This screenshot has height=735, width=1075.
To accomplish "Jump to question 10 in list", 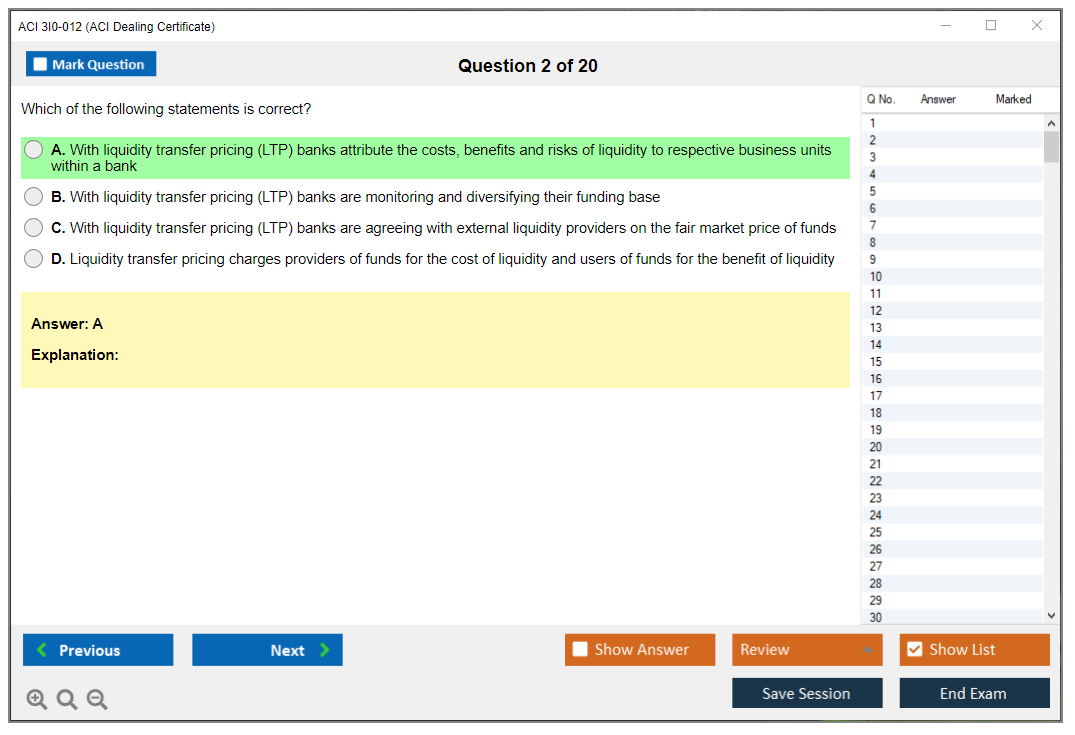I will (876, 277).
